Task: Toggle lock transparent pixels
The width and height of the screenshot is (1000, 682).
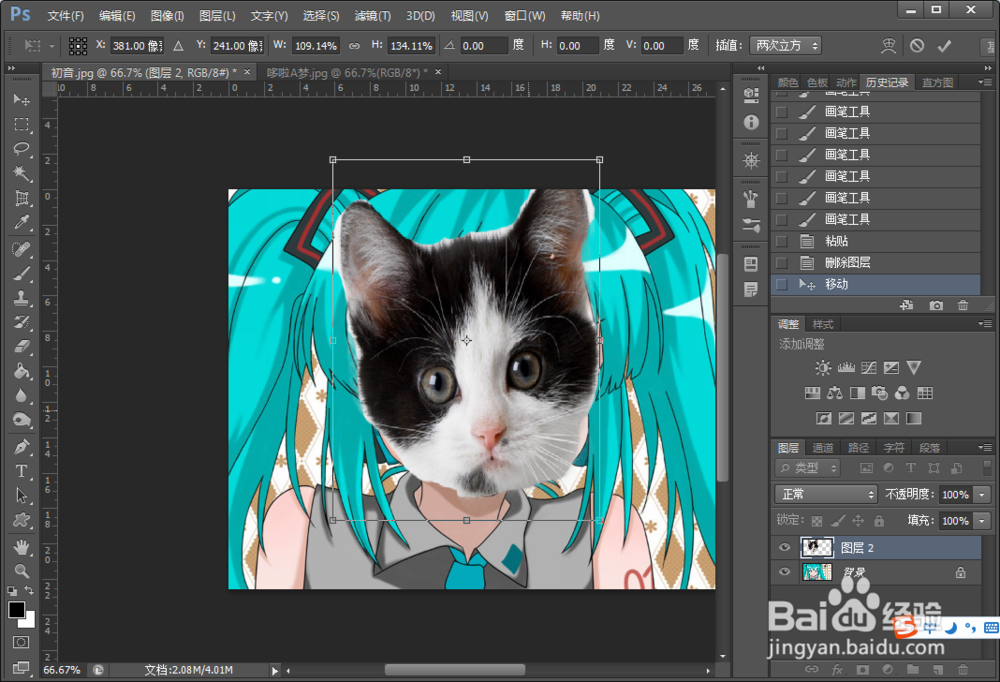Action: pyautogui.click(x=817, y=521)
